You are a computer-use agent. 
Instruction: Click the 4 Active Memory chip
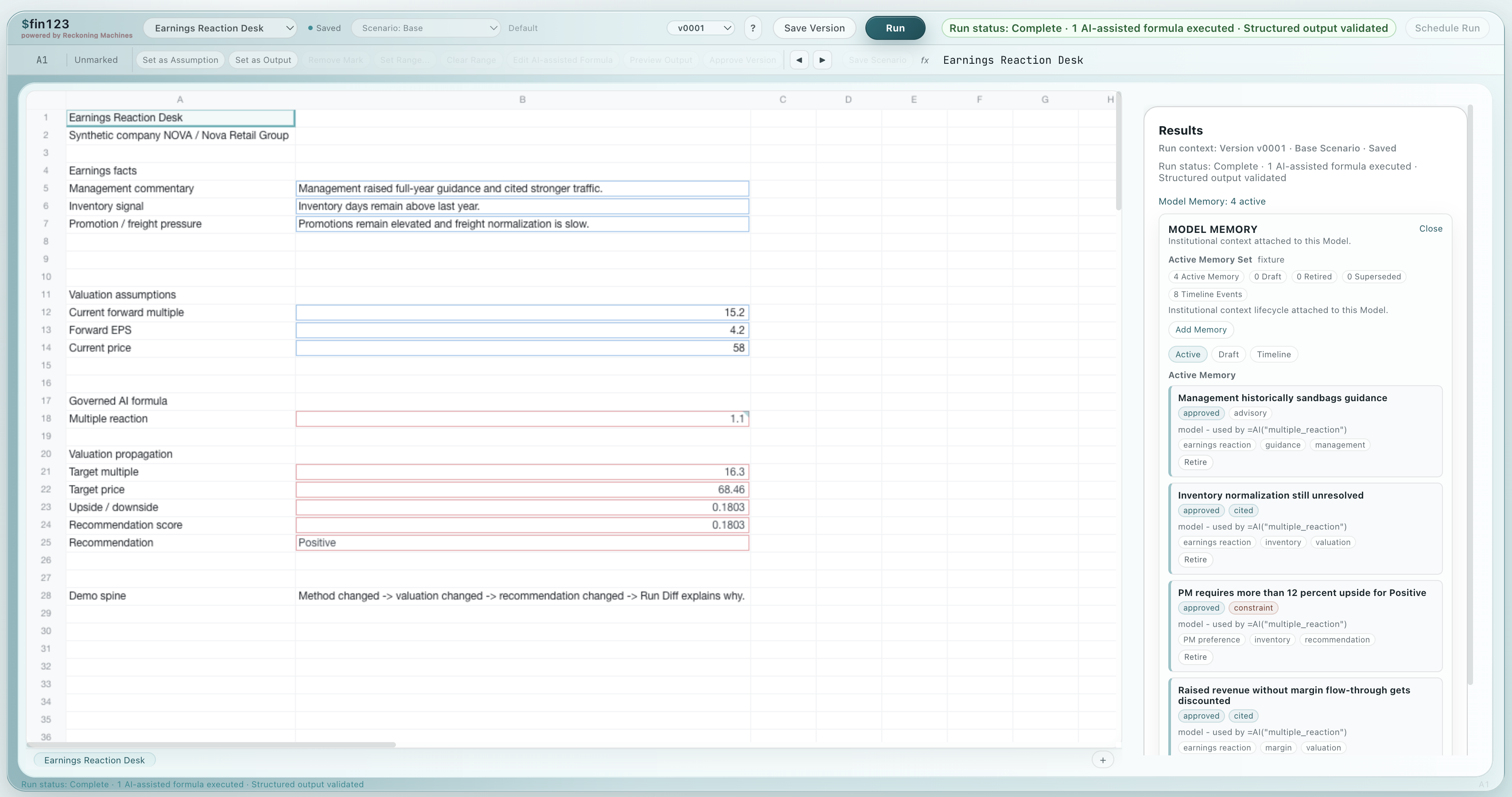pyautogui.click(x=1206, y=276)
